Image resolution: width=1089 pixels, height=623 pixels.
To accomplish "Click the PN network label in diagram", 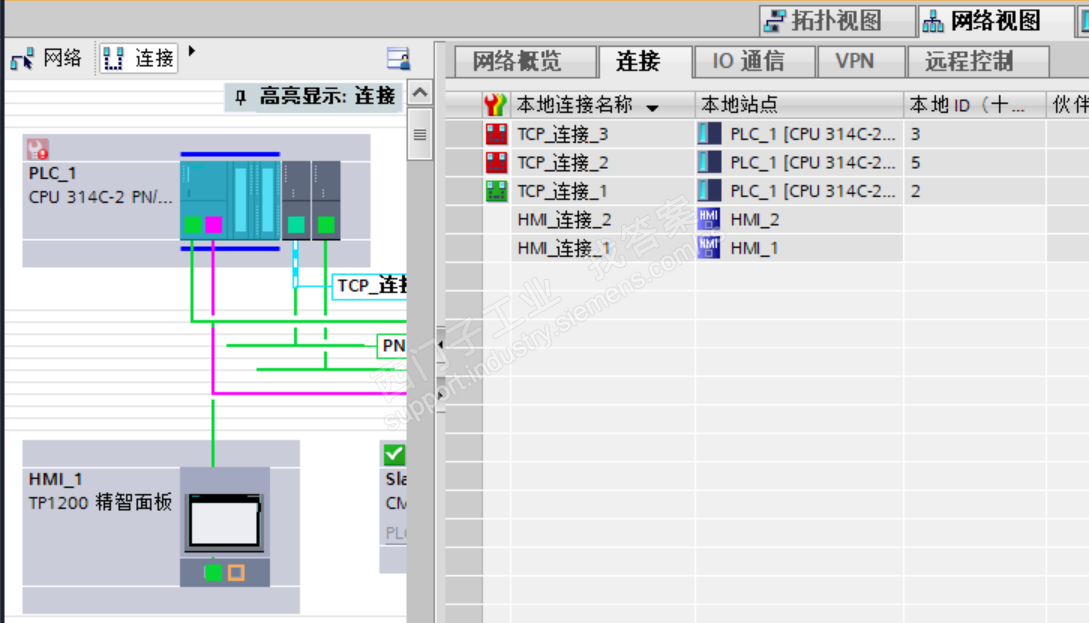I will (x=392, y=346).
